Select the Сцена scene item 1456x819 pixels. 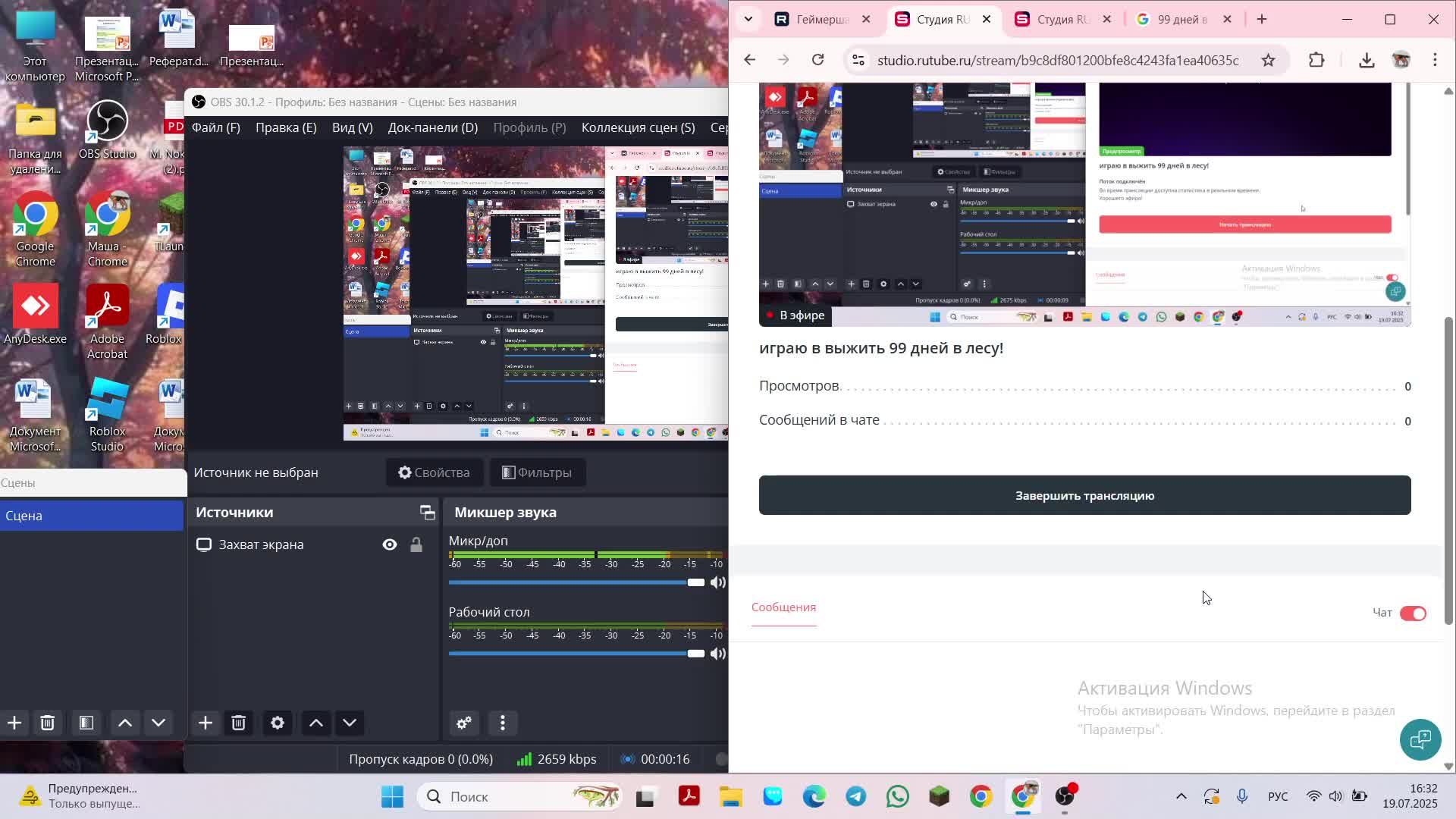(x=92, y=516)
